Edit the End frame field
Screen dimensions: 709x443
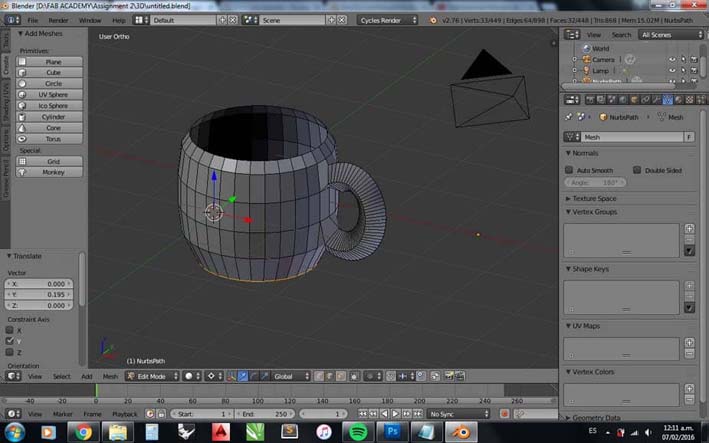pyautogui.click(x=265, y=414)
